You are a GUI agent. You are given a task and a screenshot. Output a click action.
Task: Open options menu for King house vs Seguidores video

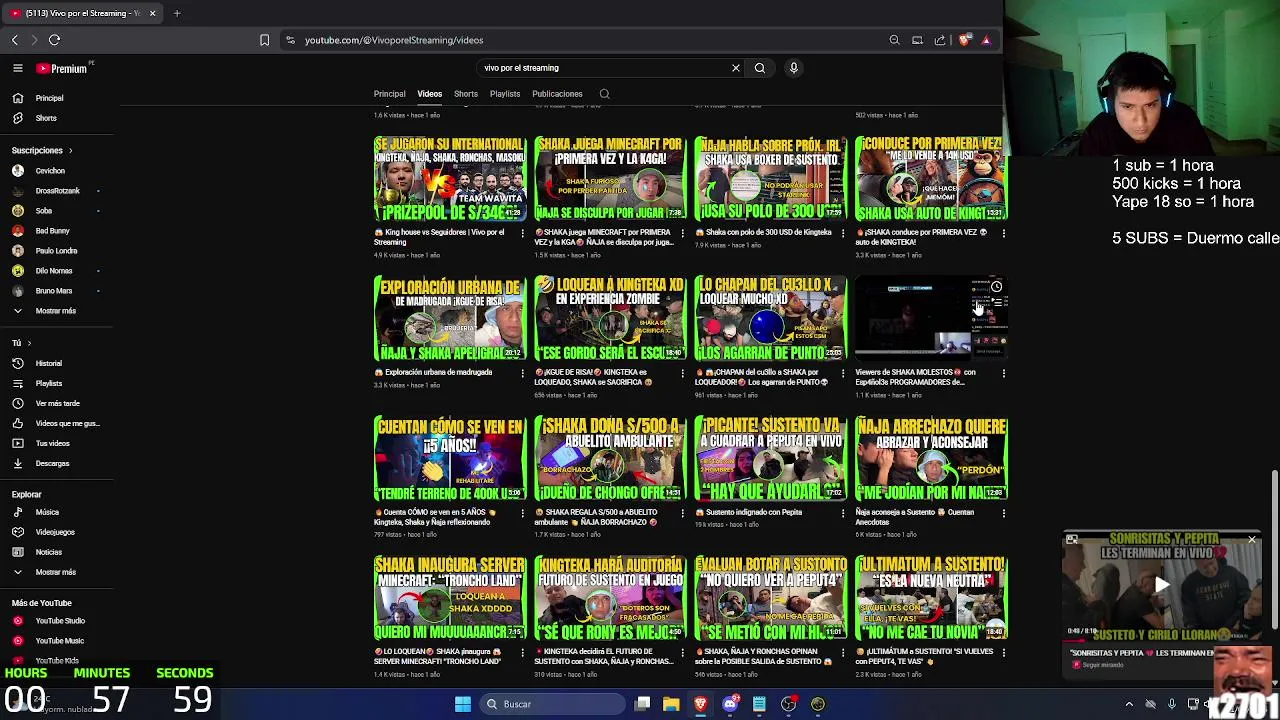click(522, 233)
